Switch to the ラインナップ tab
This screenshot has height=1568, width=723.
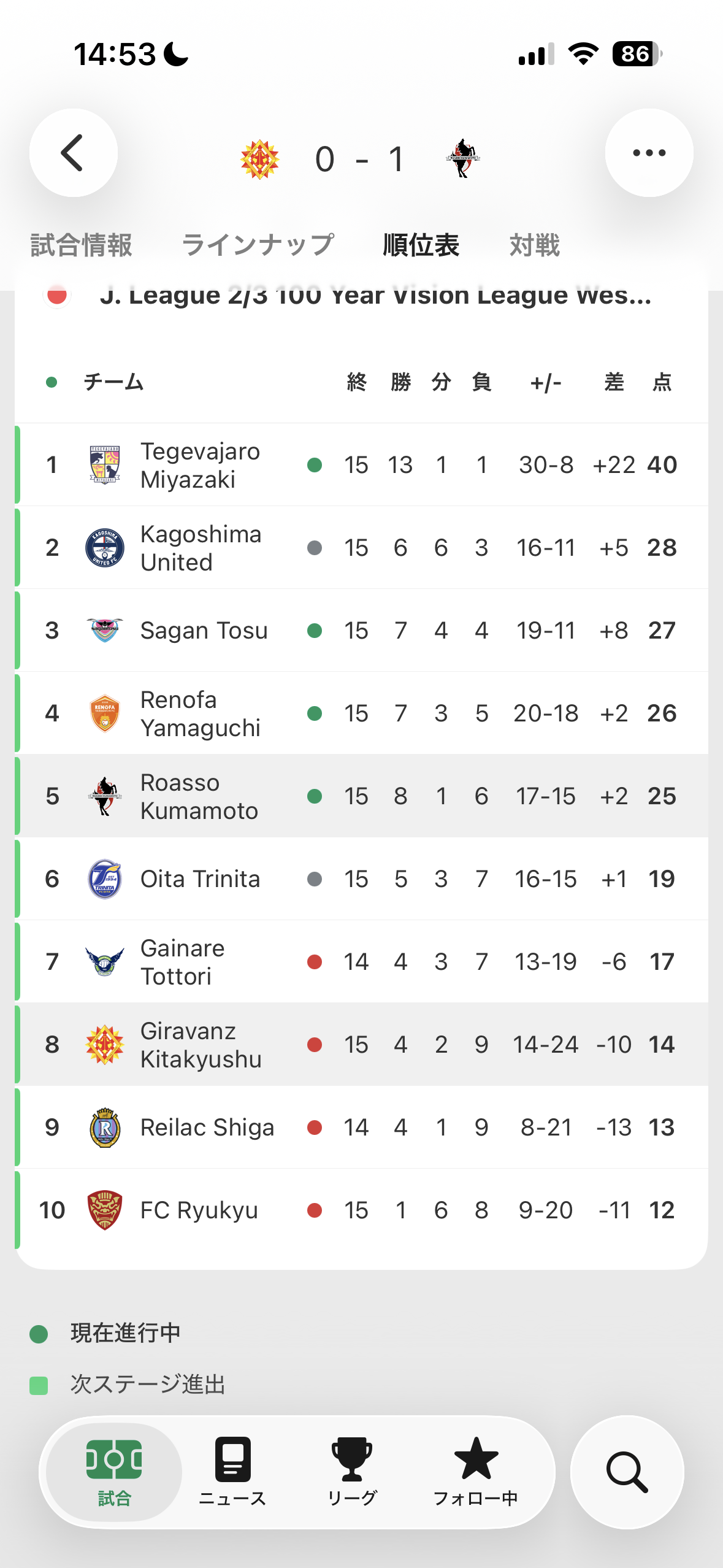258,245
